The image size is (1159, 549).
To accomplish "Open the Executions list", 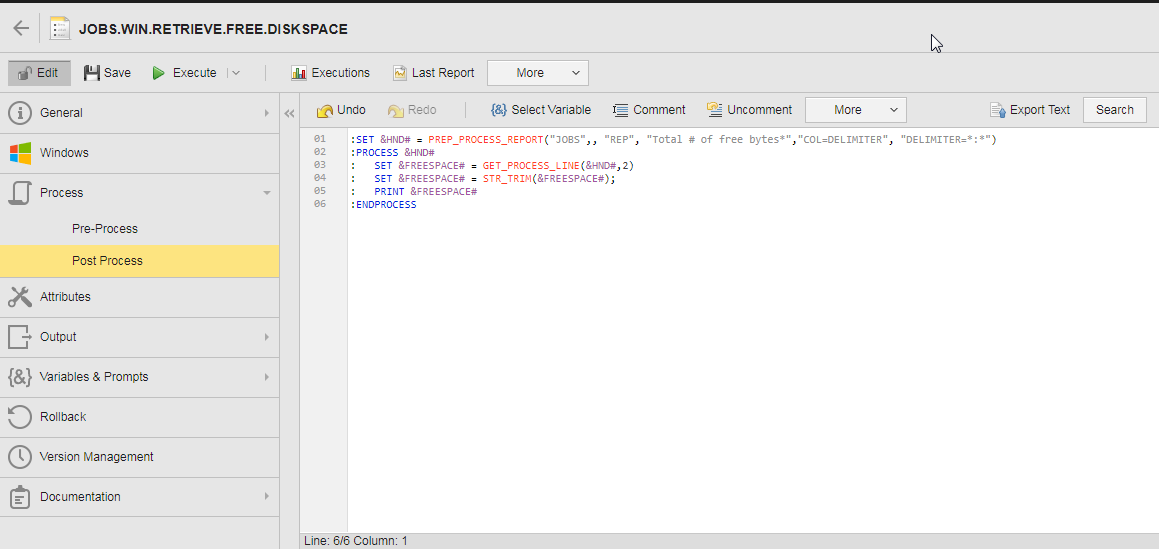I will (x=330, y=73).
